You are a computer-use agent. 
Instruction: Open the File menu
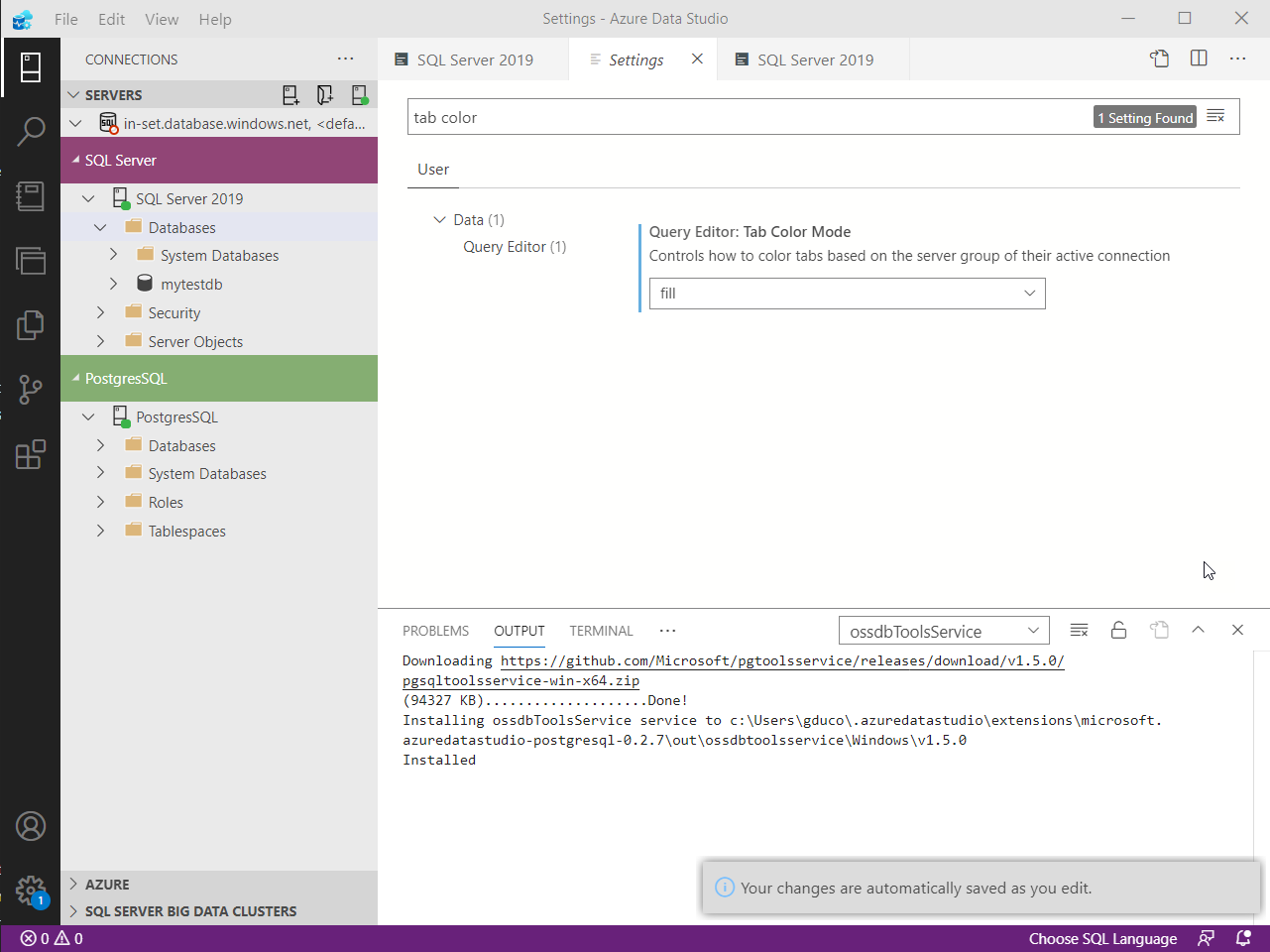click(66, 19)
